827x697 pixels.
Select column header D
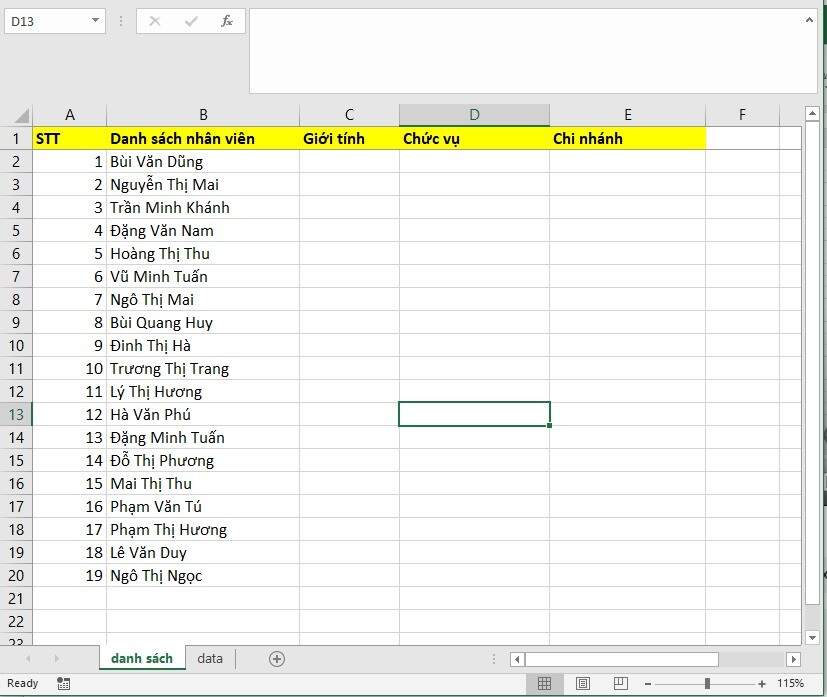(473, 114)
